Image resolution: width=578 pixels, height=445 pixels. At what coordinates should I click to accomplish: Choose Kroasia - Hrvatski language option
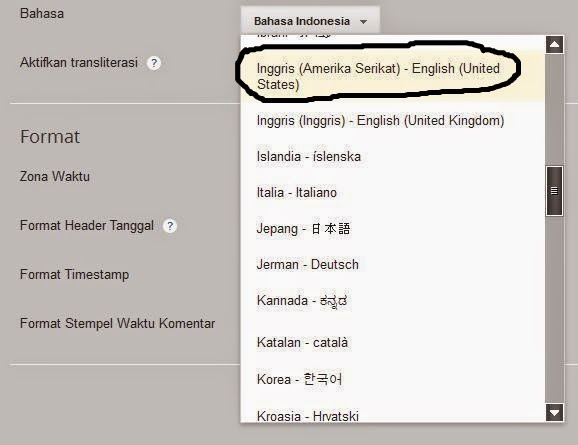tap(393, 415)
